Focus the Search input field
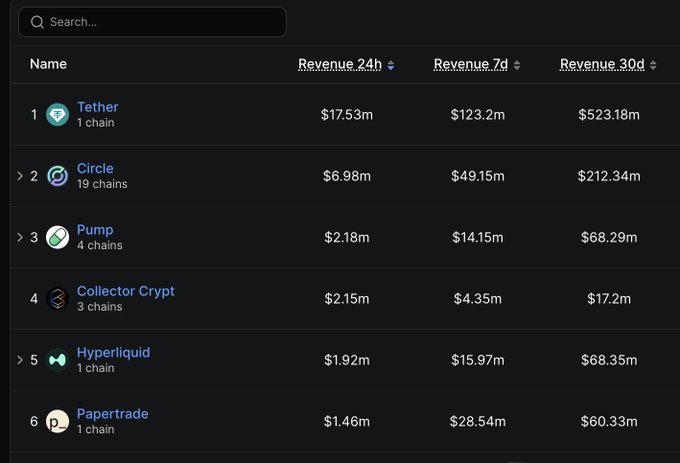The width and height of the screenshot is (680, 463). click(152, 22)
